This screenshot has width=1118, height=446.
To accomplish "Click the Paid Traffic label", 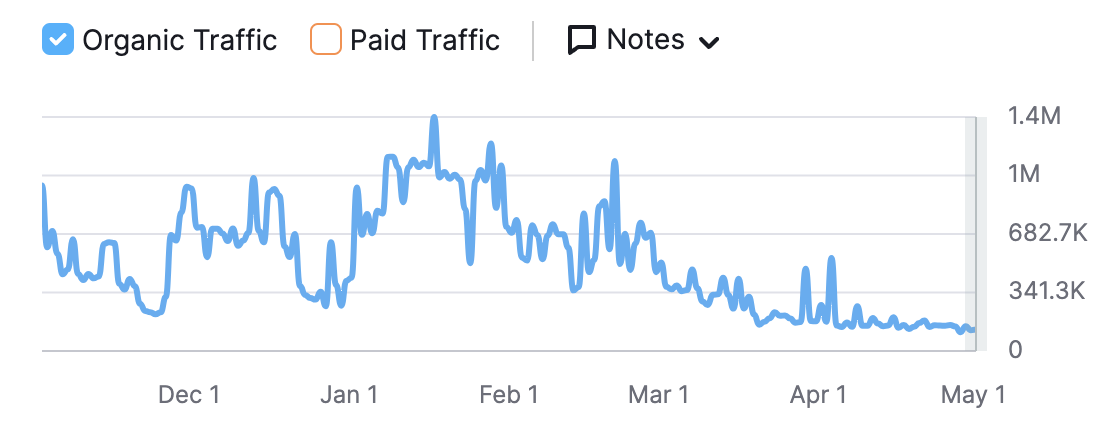I will (425, 40).
